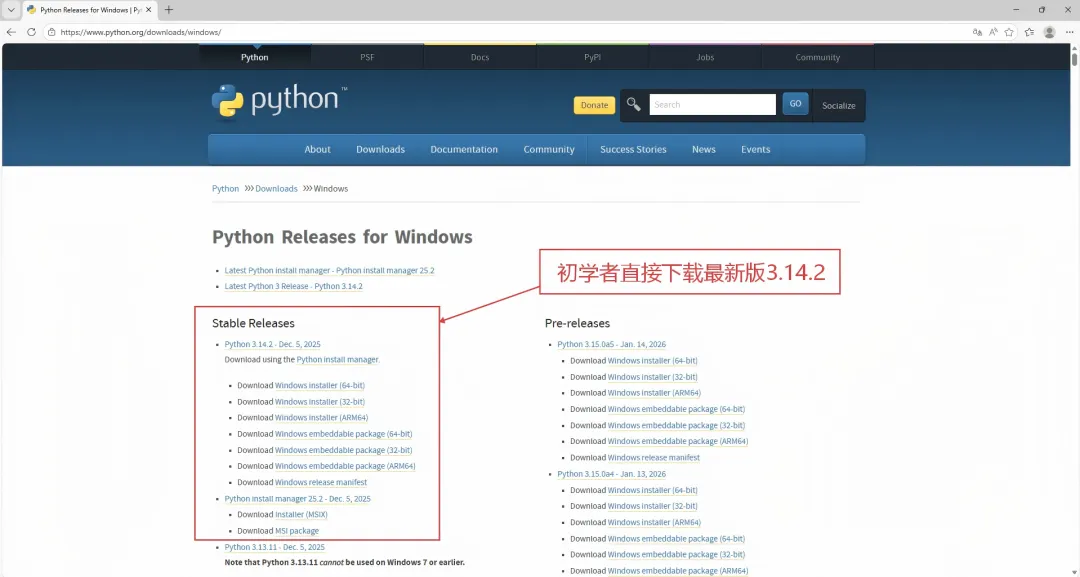The width and height of the screenshot is (1080, 577).
Task: Select the PyPI top tab
Action: click(592, 57)
